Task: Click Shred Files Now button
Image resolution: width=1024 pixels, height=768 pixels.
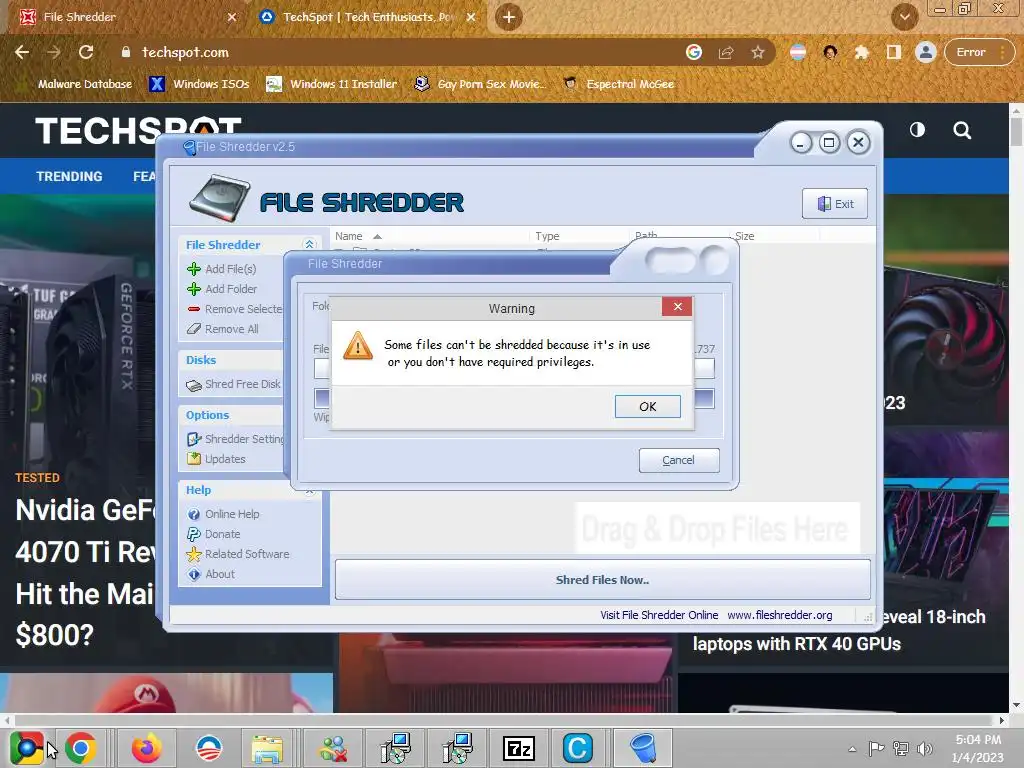Action: (602, 580)
